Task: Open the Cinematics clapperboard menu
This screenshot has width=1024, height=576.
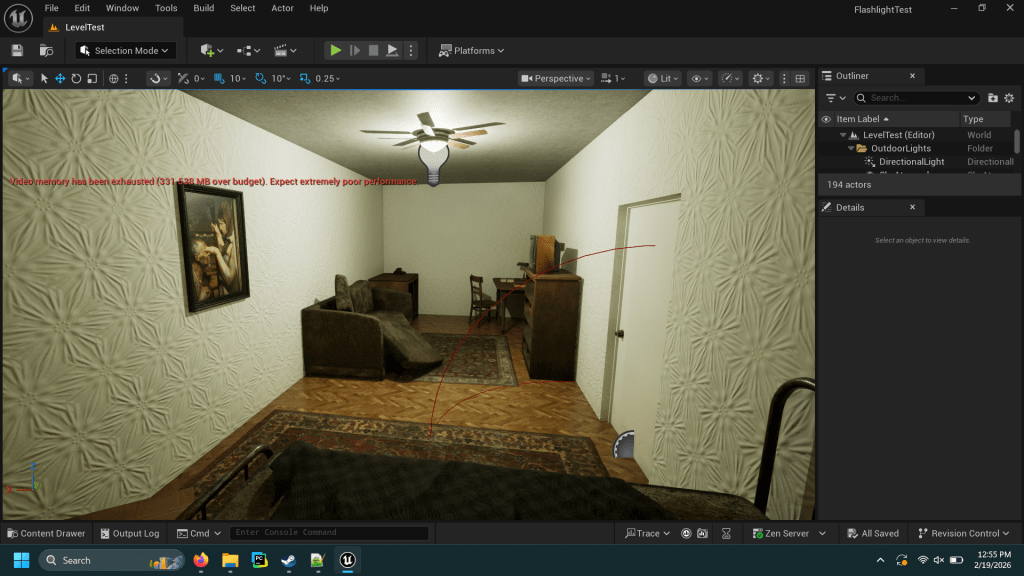Action: point(285,50)
